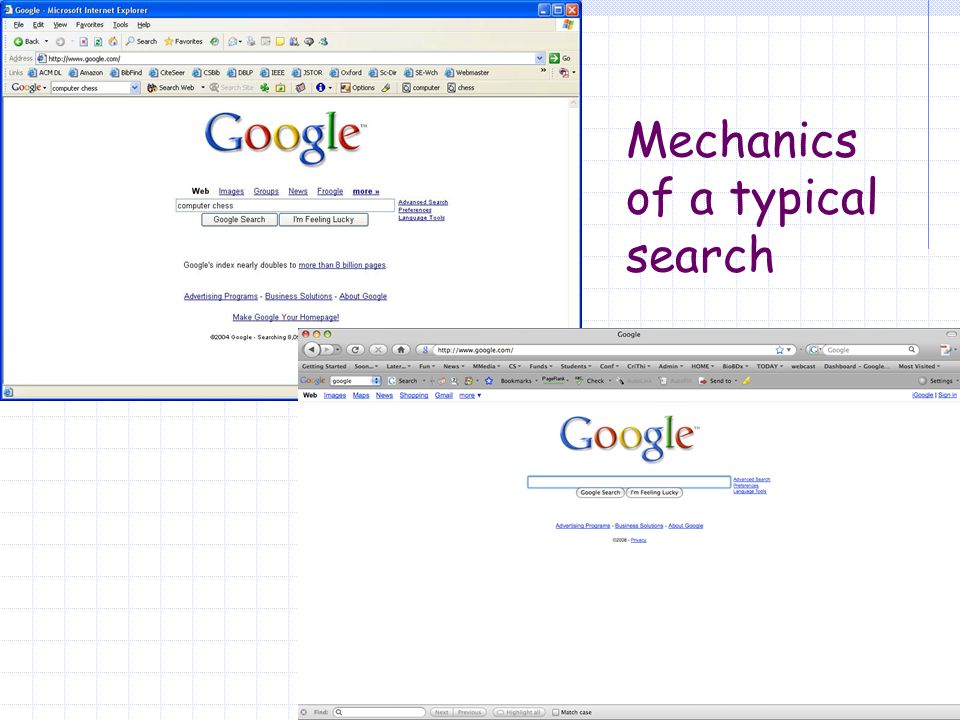
Task: Open the Tools menu in Internet Explorer
Action: 120,24
